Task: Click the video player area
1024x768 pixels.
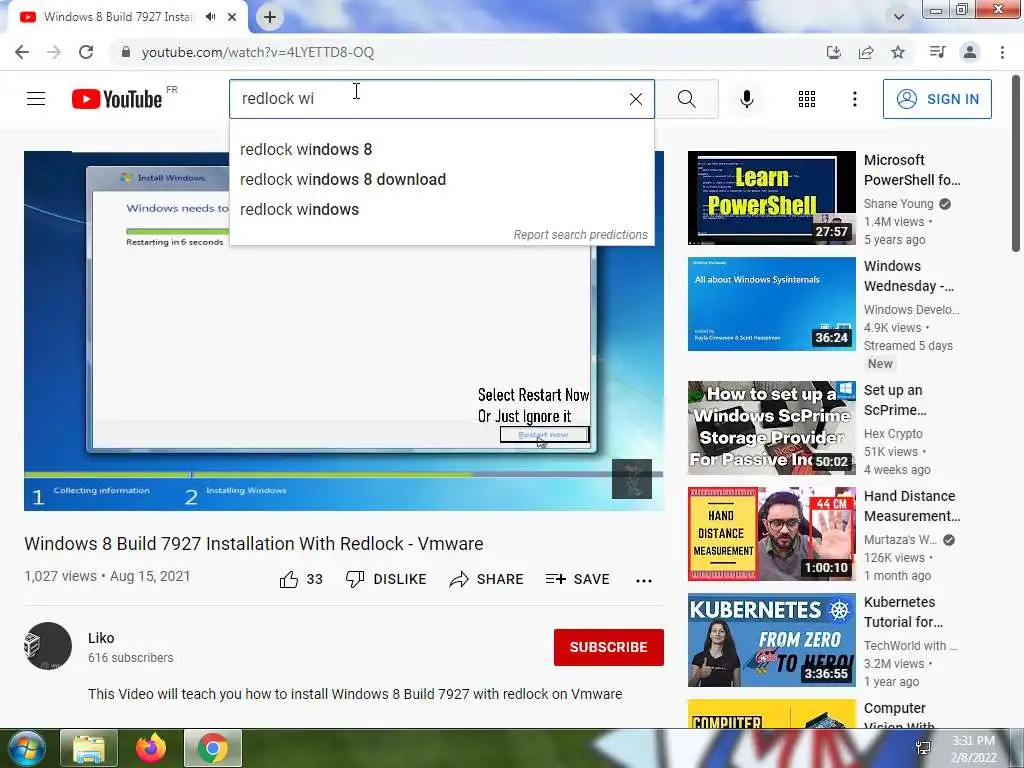Action: [x=344, y=331]
